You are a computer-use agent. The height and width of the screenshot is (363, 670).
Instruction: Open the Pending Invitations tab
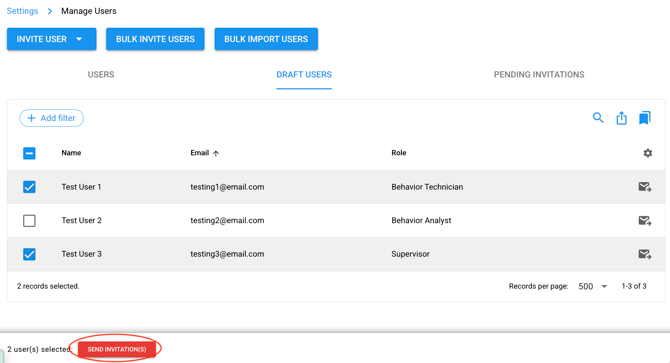tap(539, 74)
